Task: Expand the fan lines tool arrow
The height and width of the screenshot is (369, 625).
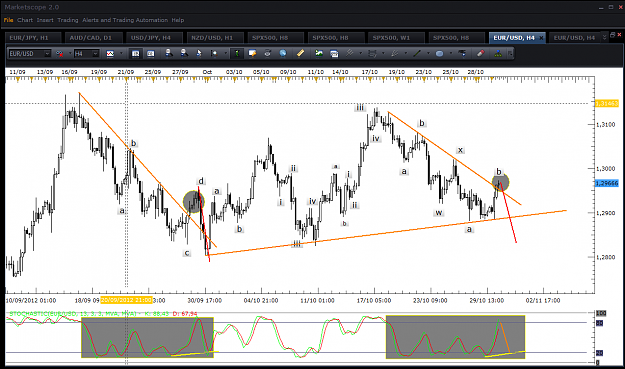Action: 405,53
